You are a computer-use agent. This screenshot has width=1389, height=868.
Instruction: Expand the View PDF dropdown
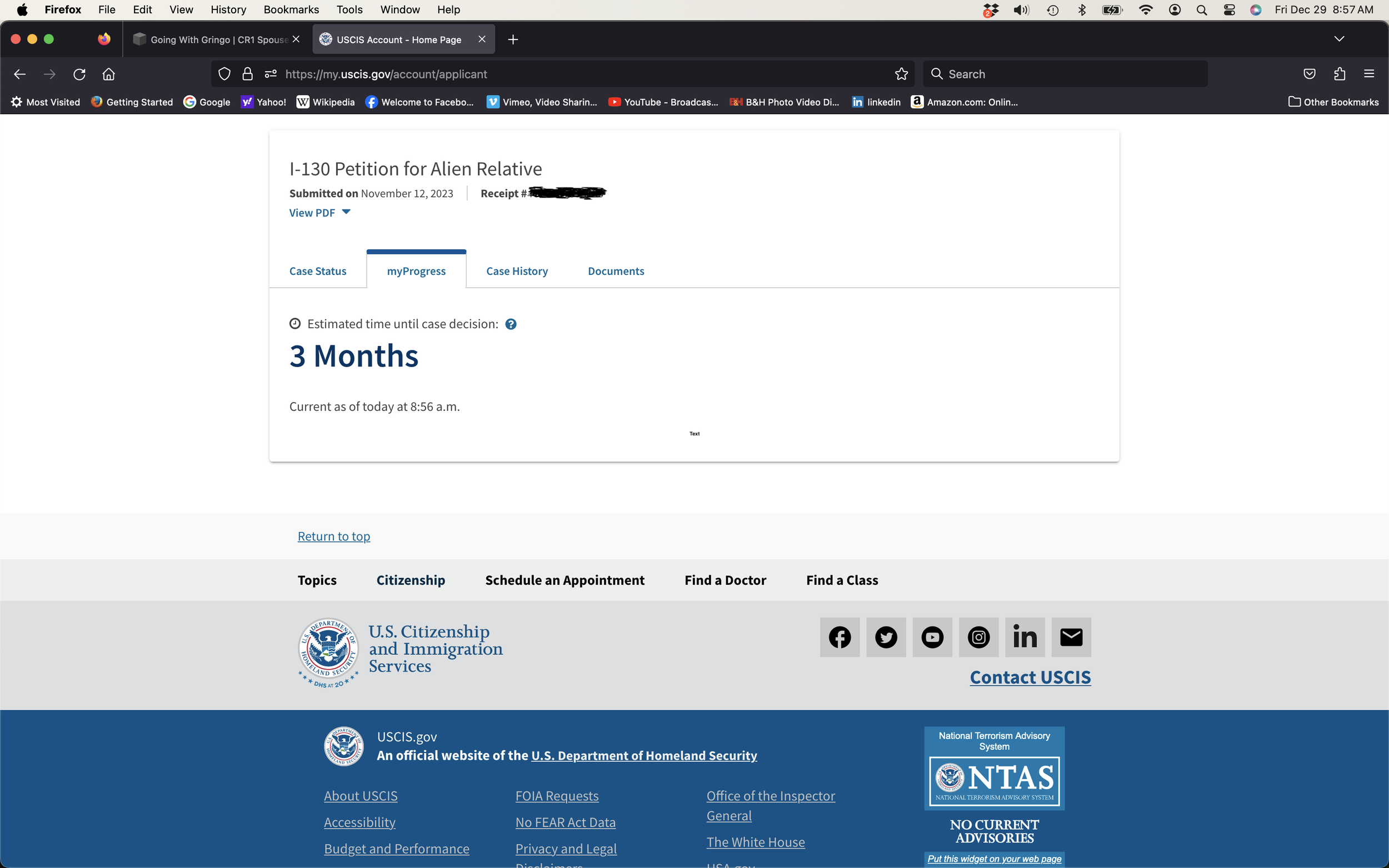tap(320, 213)
